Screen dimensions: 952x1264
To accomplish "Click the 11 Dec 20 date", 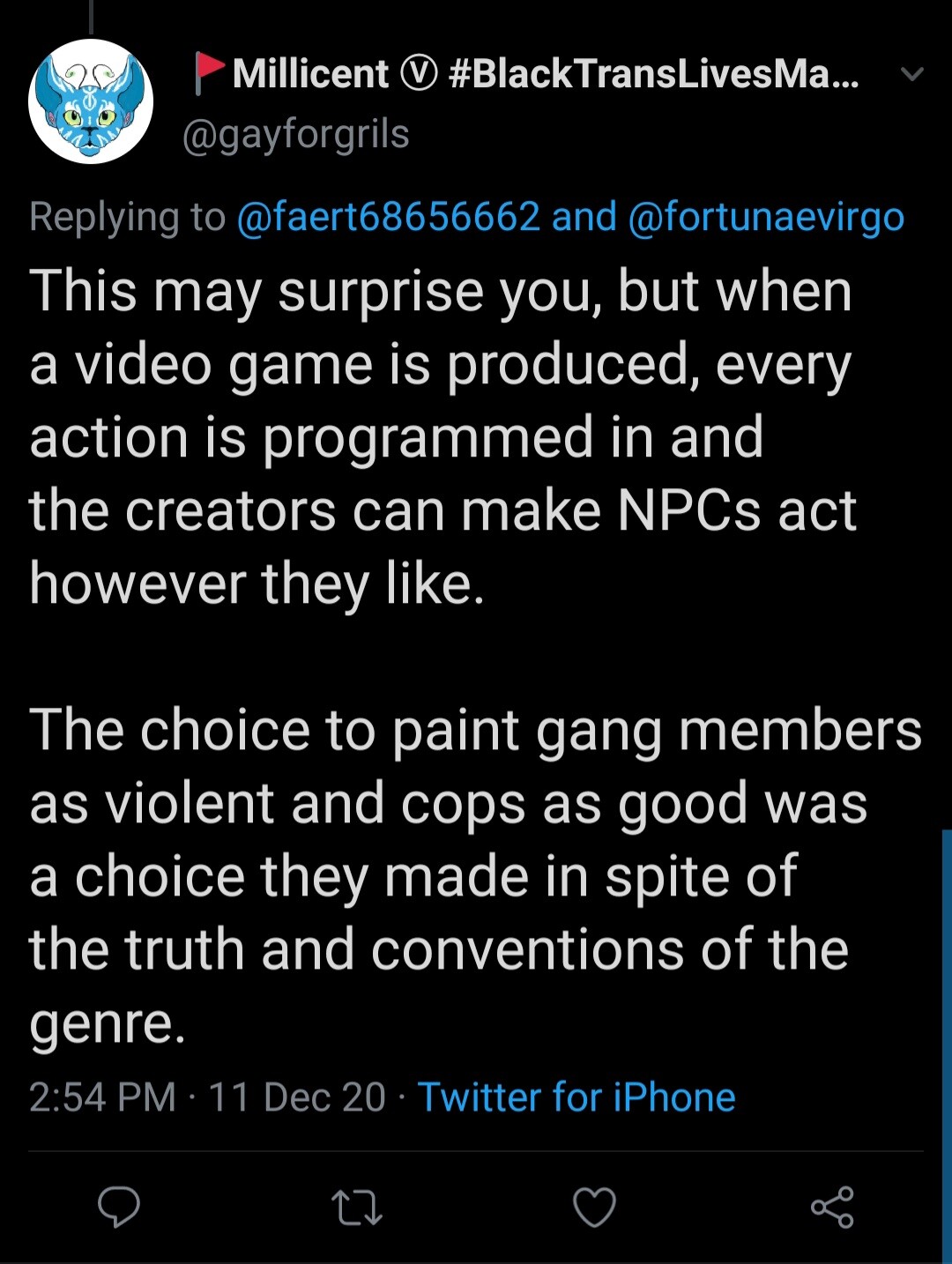I will (297, 1097).
